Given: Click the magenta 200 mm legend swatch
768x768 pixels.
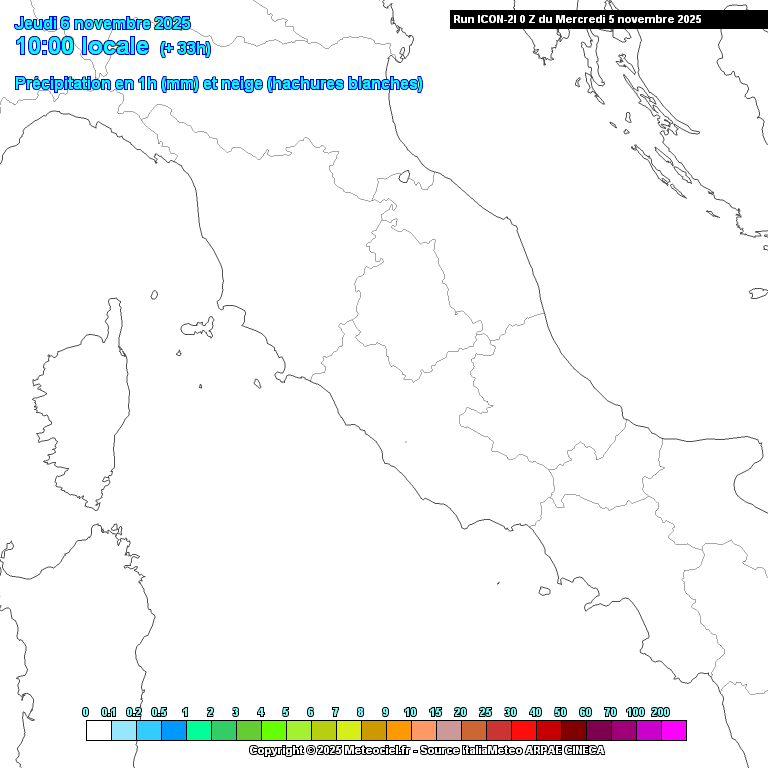Looking at the screenshot, I should click(673, 731).
